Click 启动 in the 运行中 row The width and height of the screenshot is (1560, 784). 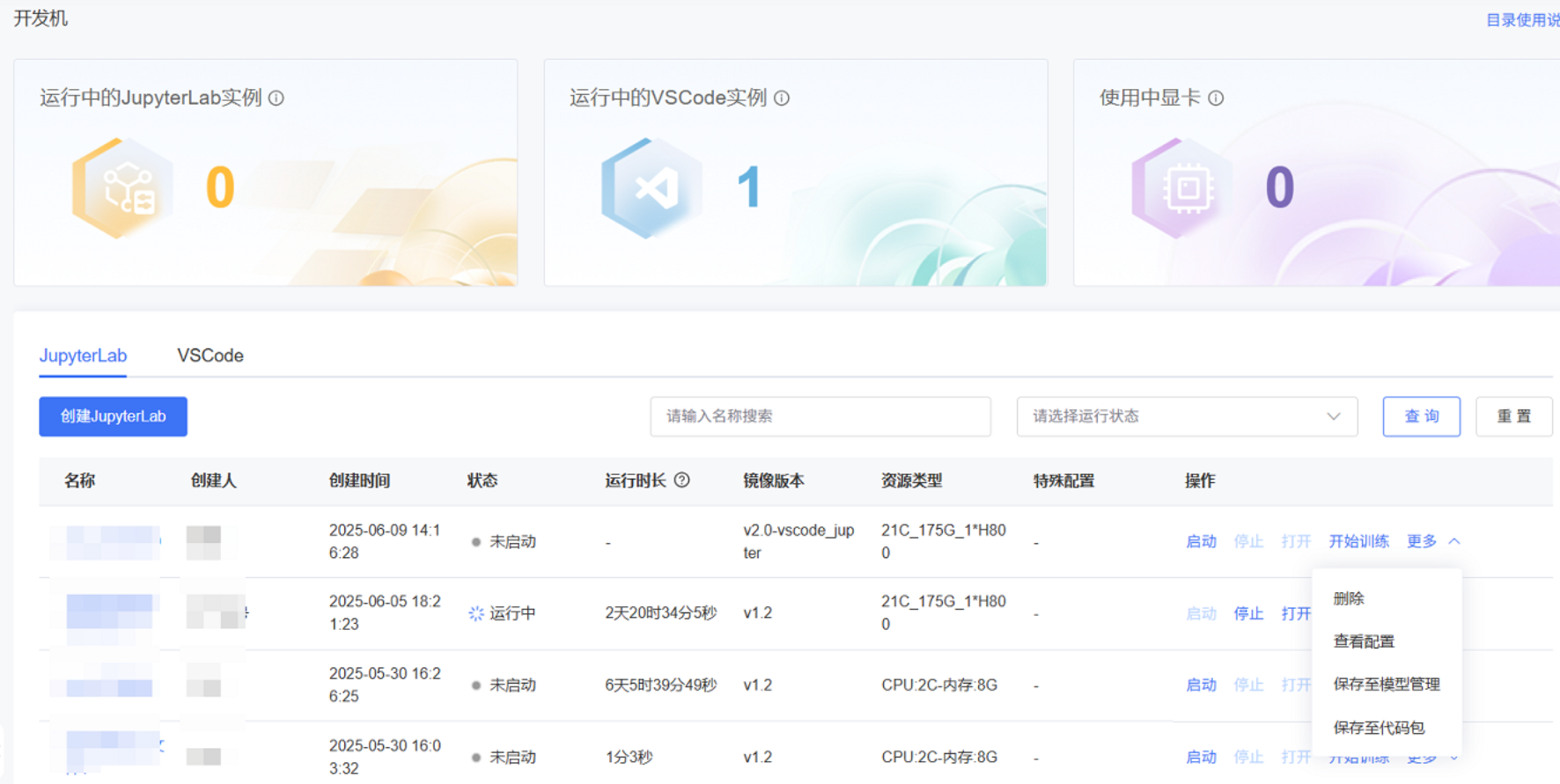(1201, 613)
